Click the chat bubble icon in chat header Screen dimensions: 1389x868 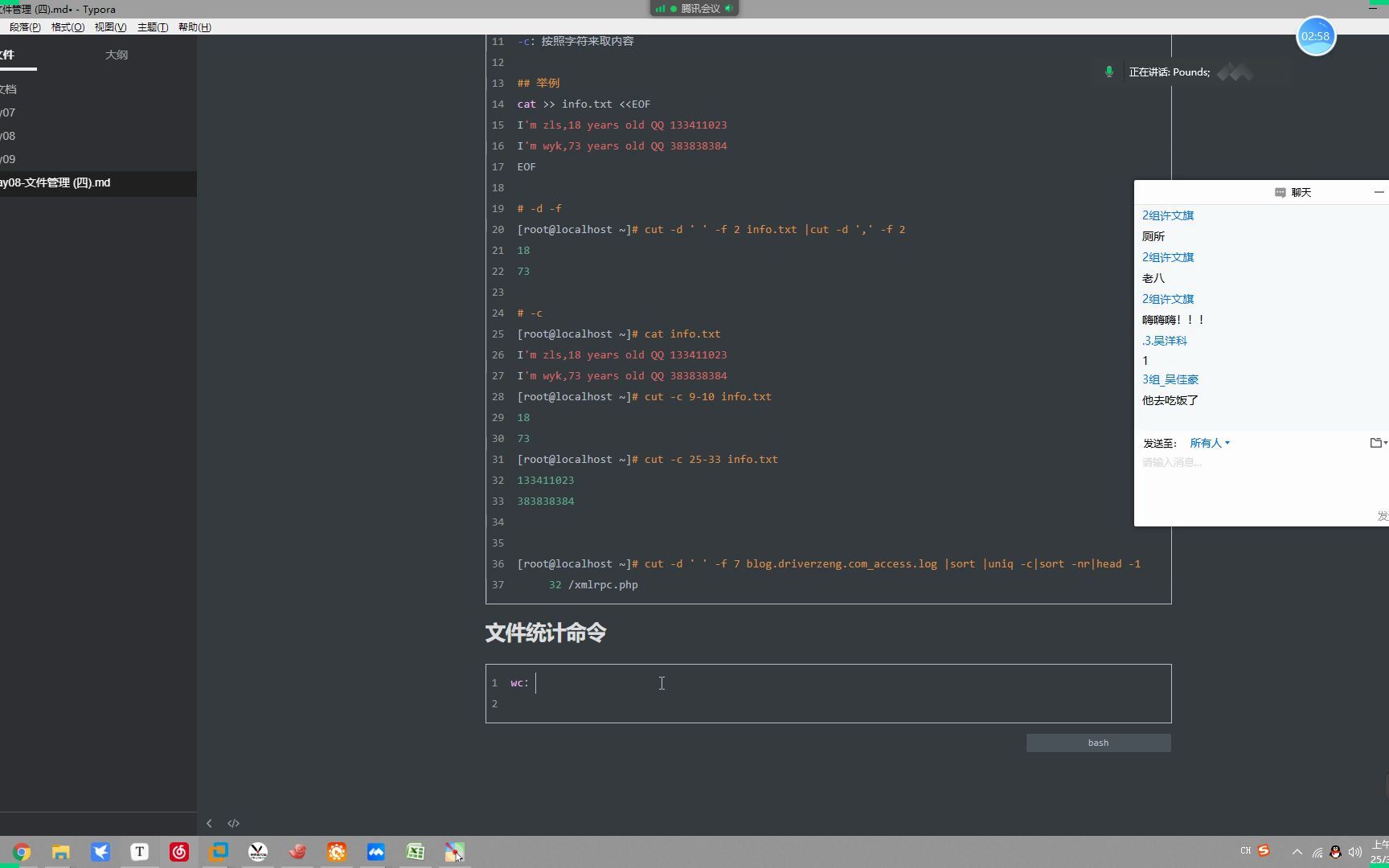[1280, 192]
